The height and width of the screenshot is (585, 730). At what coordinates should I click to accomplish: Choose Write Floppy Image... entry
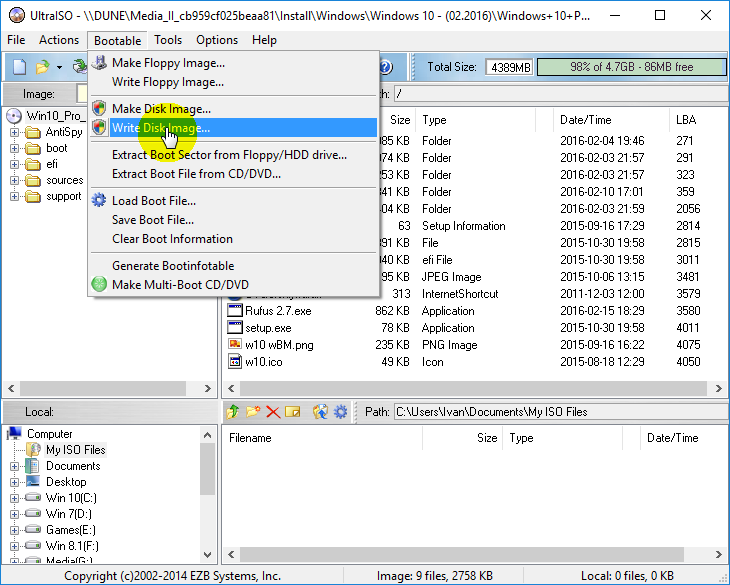[234, 82]
